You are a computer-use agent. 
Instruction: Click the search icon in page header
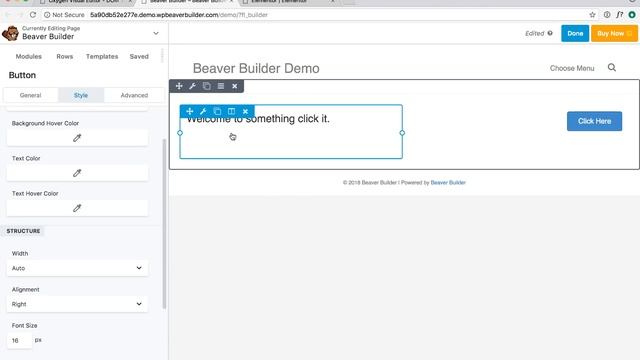(x=611, y=67)
